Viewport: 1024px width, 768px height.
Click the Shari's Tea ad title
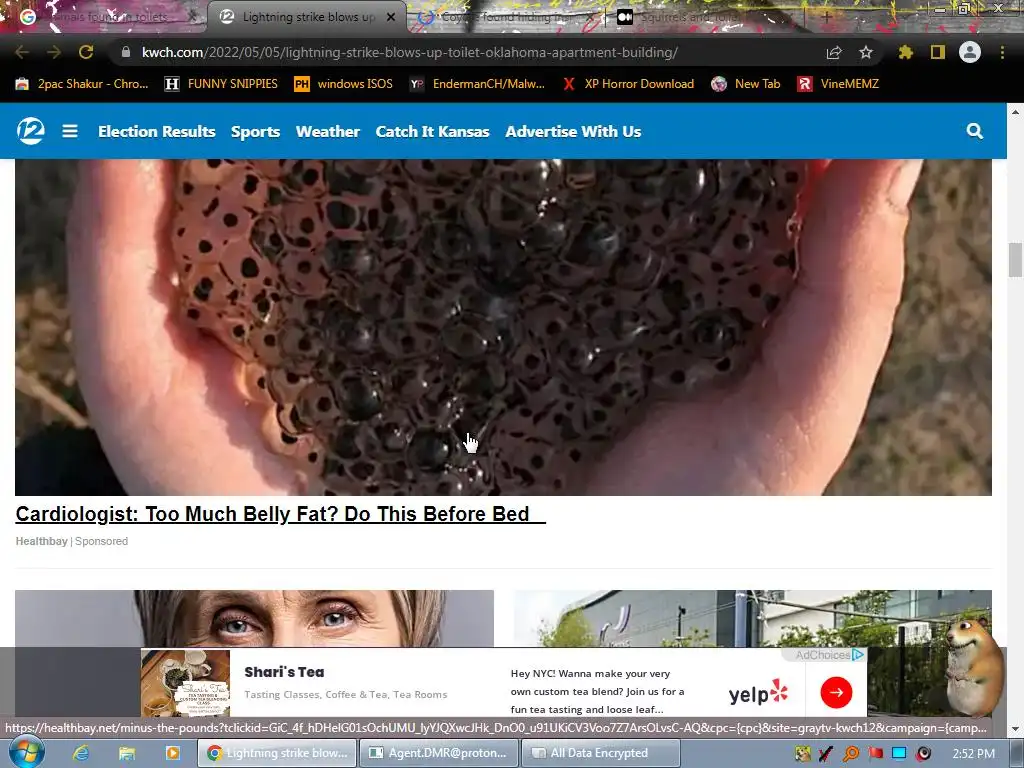(284, 672)
